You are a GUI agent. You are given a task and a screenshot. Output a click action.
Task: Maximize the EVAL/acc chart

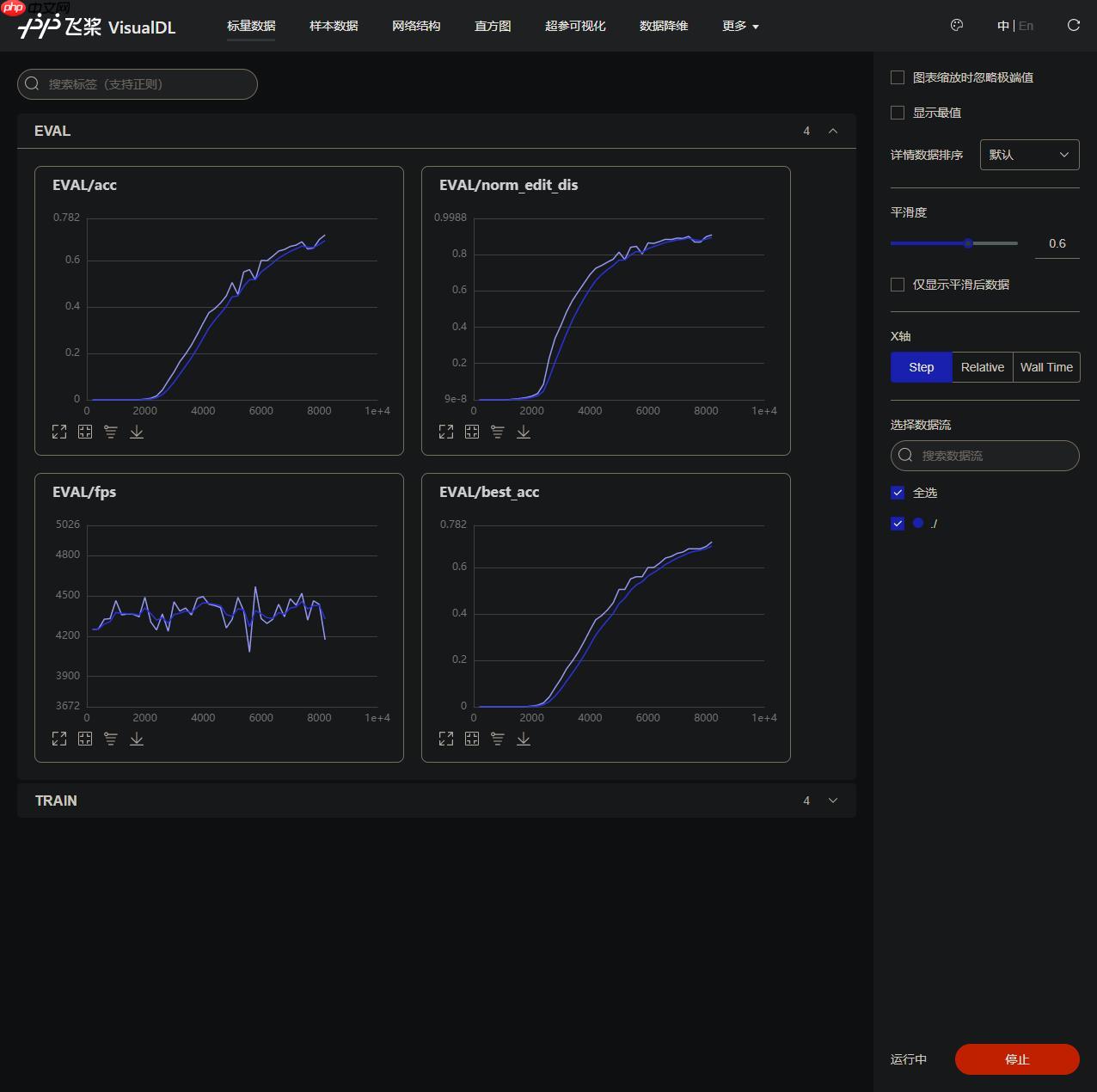point(59,432)
